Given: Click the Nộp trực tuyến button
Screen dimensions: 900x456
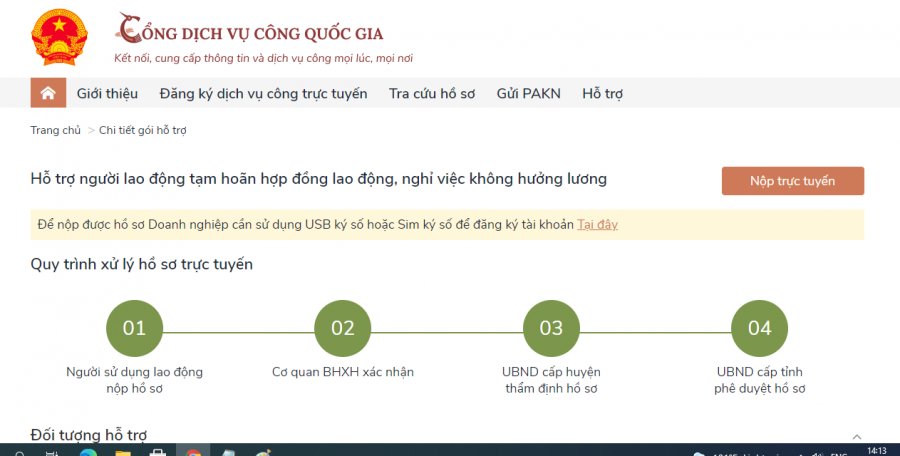Looking at the screenshot, I should coord(793,181).
